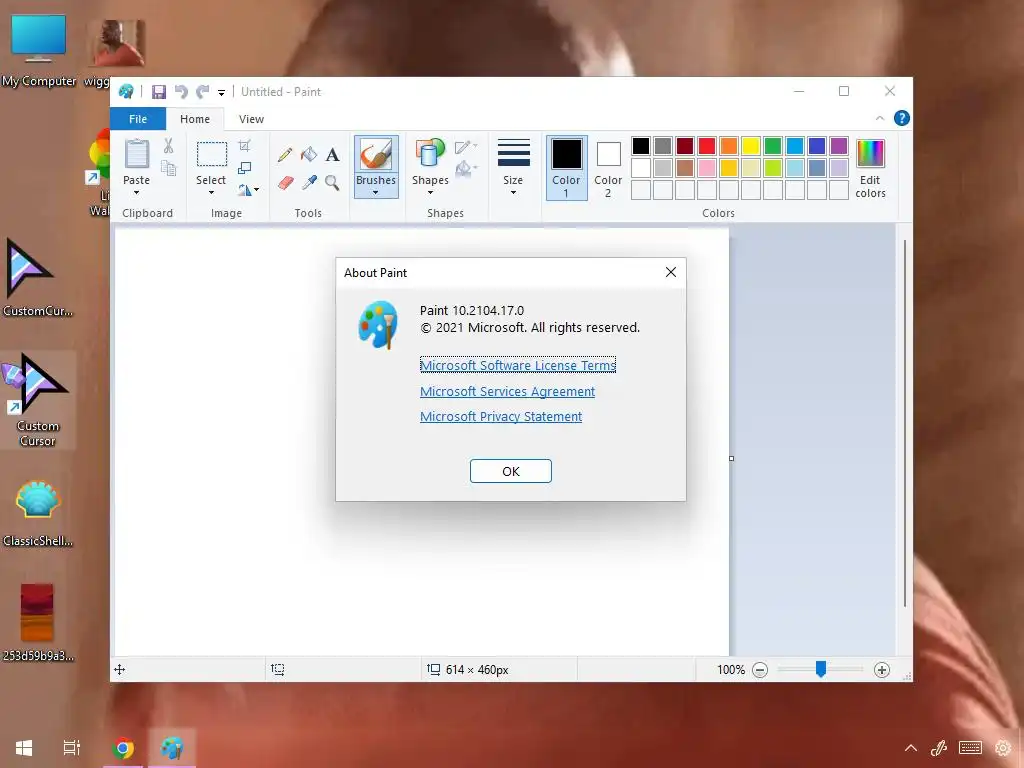This screenshot has width=1024, height=768.
Task: Close the About Paint dialog
Action: click(671, 272)
